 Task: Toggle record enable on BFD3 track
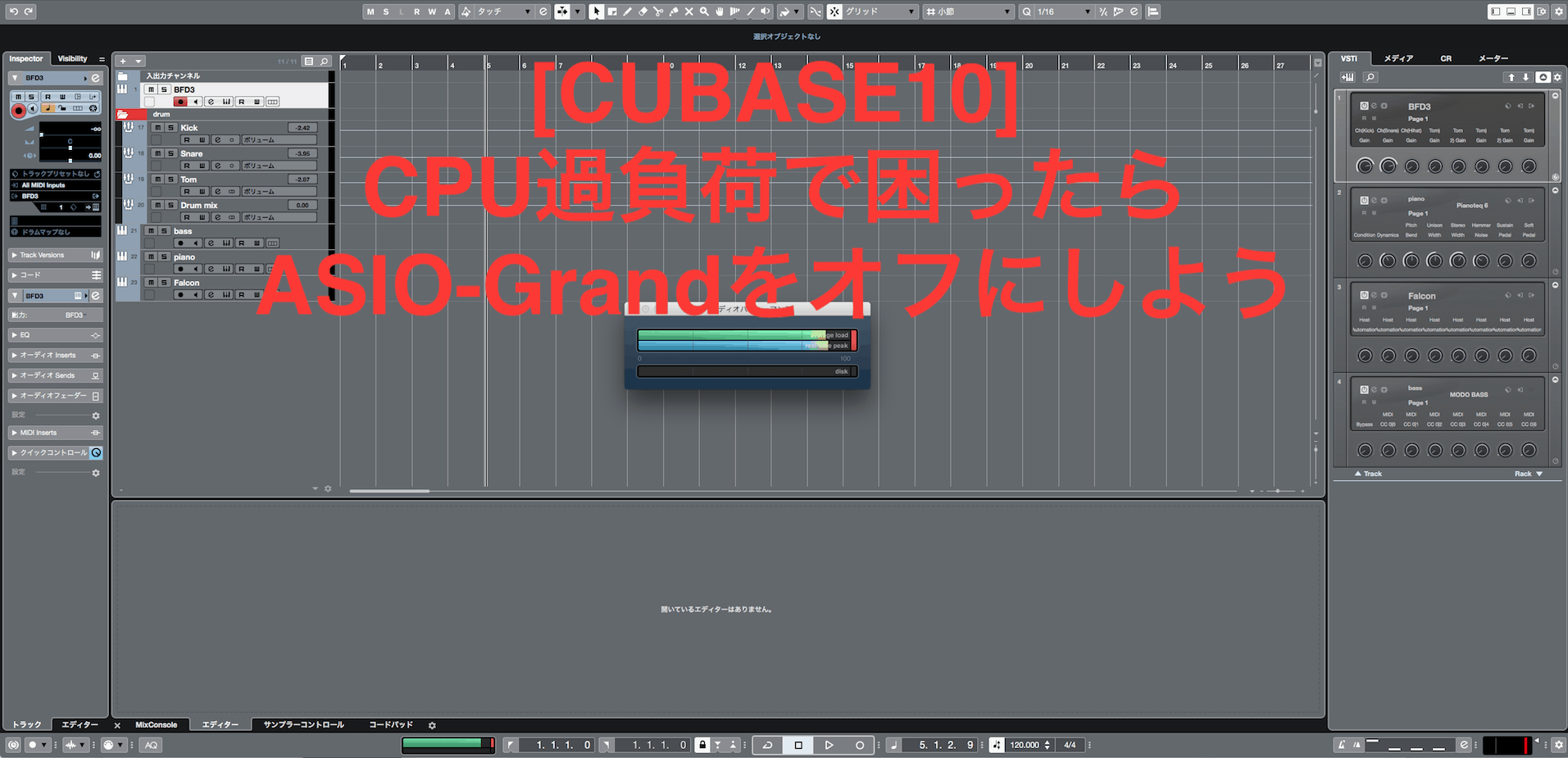coord(180,102)
